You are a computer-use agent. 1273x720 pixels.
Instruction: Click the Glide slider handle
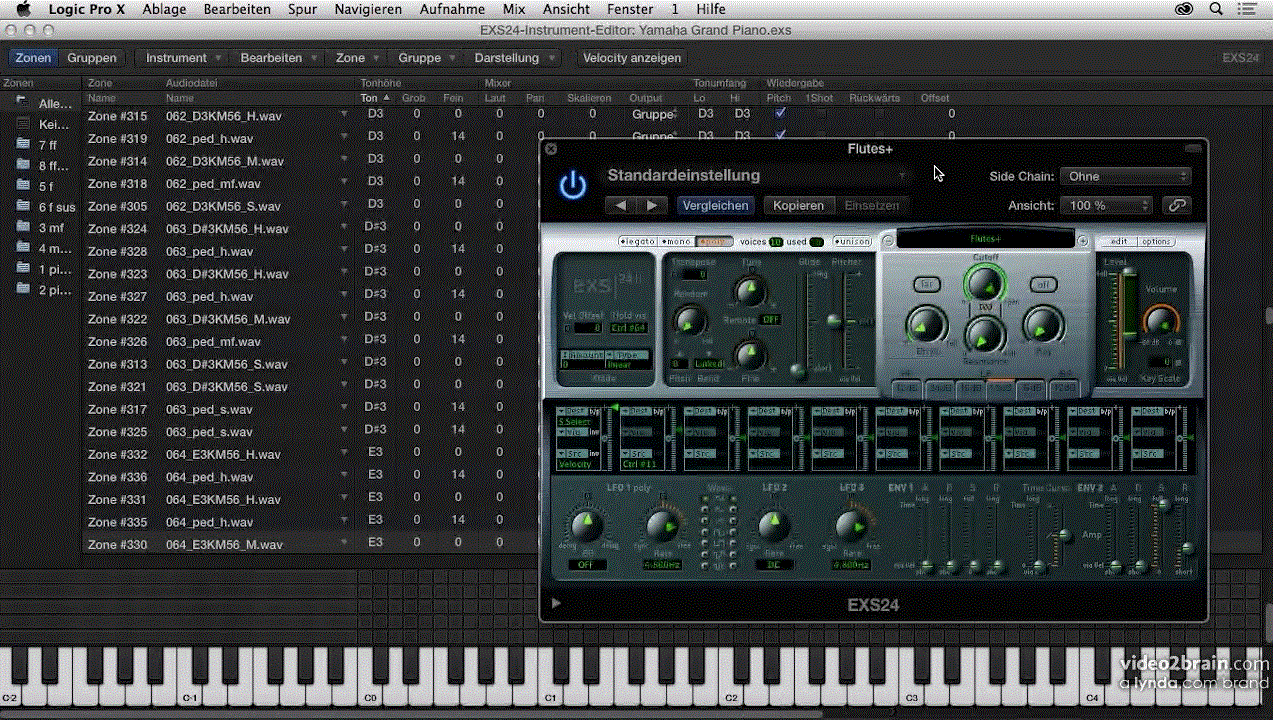pyautogui.click(x=798, y=371)
